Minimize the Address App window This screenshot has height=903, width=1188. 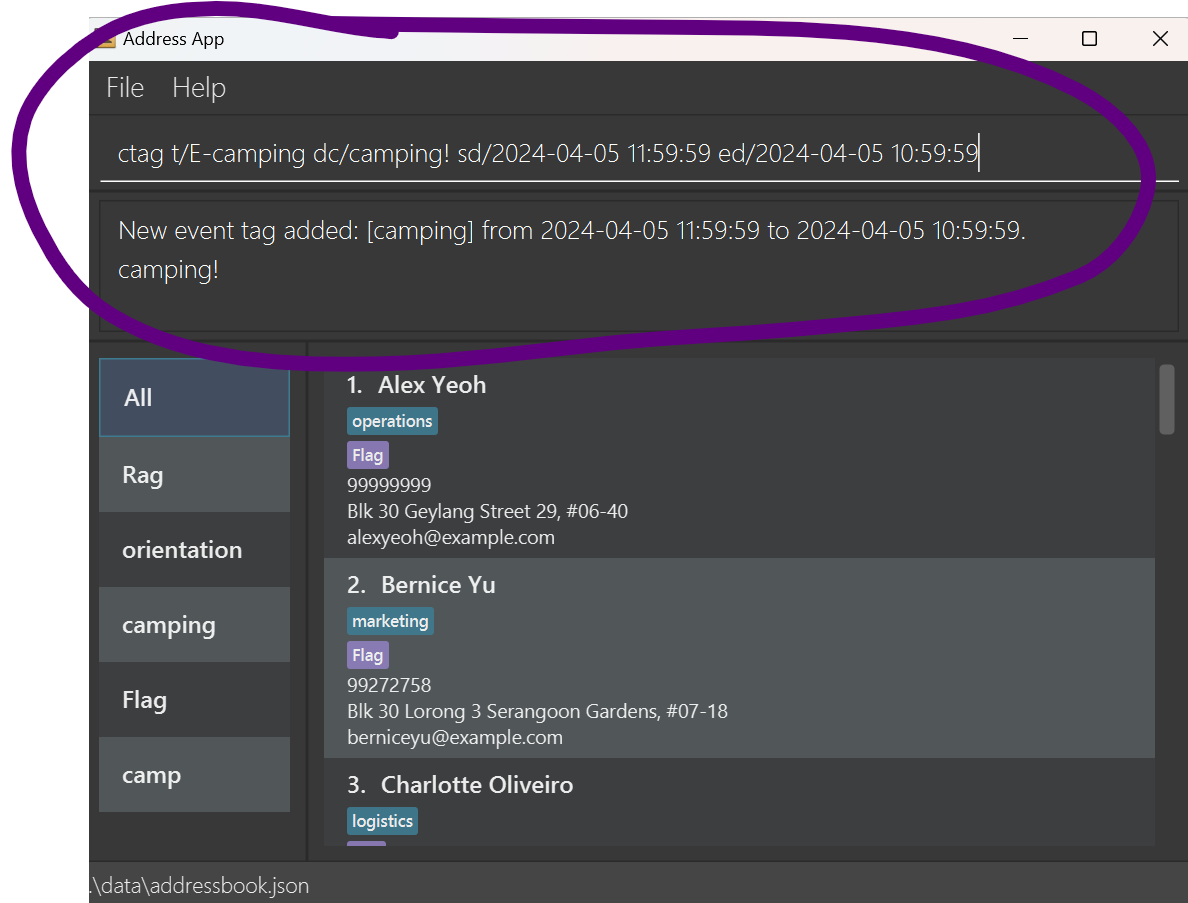point(1021,39)
